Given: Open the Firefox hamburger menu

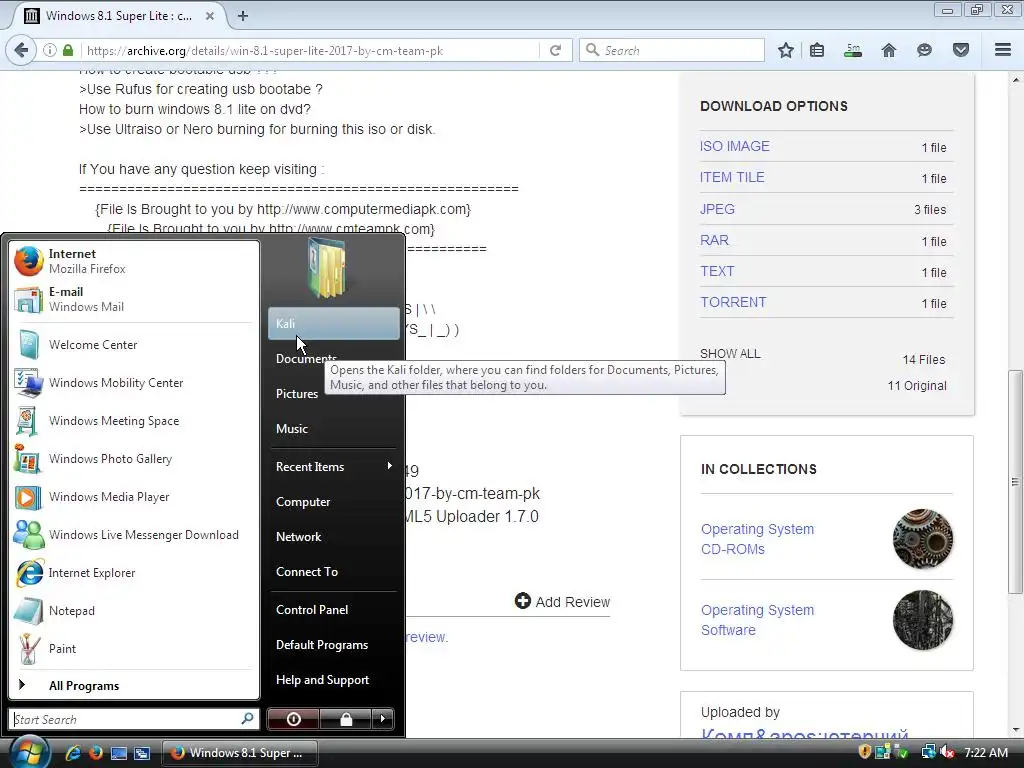Looking at the screenshot, I should (1003, 50).
